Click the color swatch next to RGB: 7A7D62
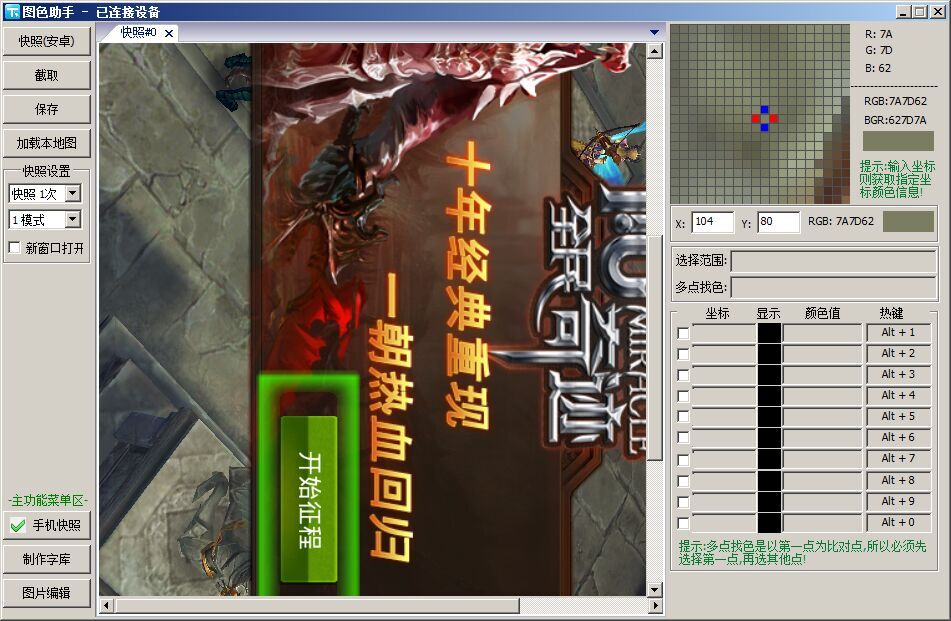The width and height of the screenshot is (951, 621). tap(908, 221)
